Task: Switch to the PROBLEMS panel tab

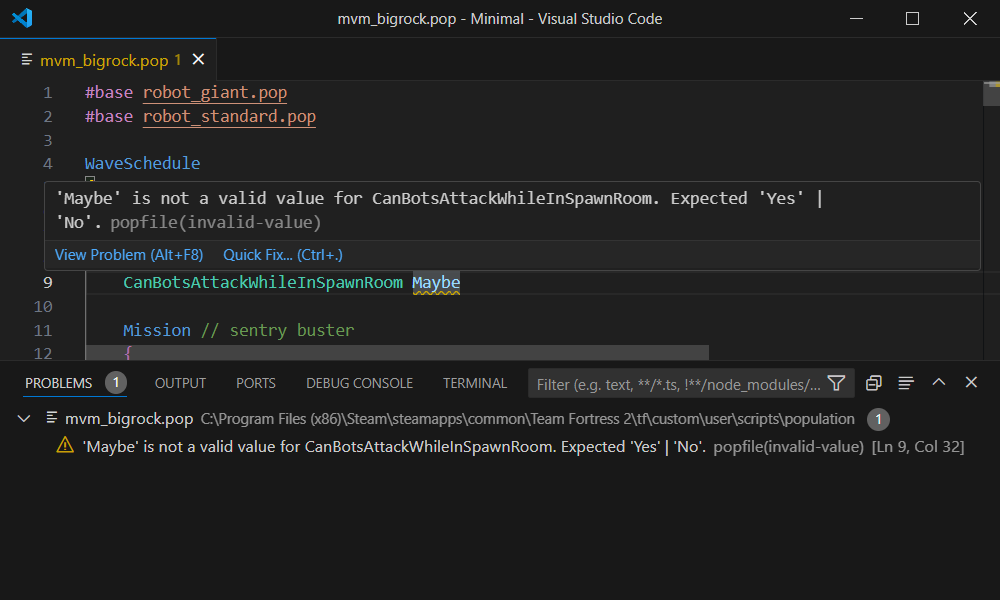Action: click(x=59, y=383)
